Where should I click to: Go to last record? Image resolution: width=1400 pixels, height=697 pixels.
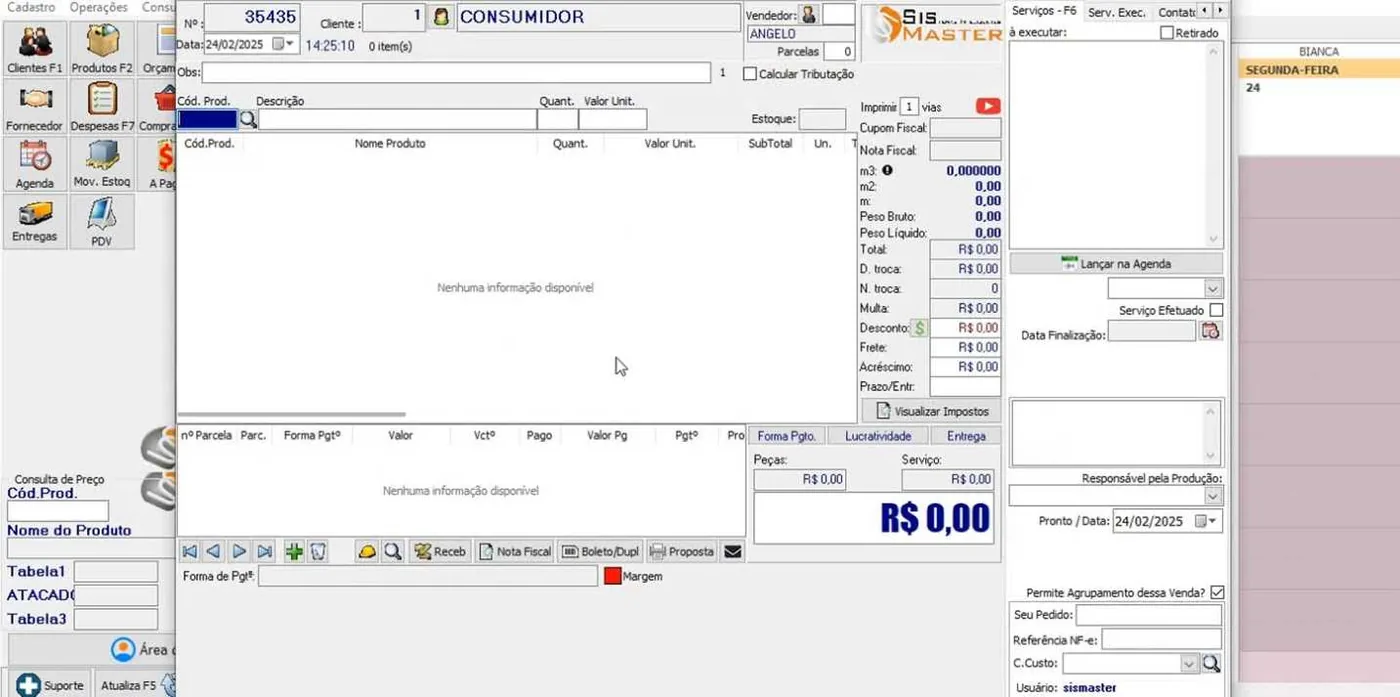click(264, 551)
